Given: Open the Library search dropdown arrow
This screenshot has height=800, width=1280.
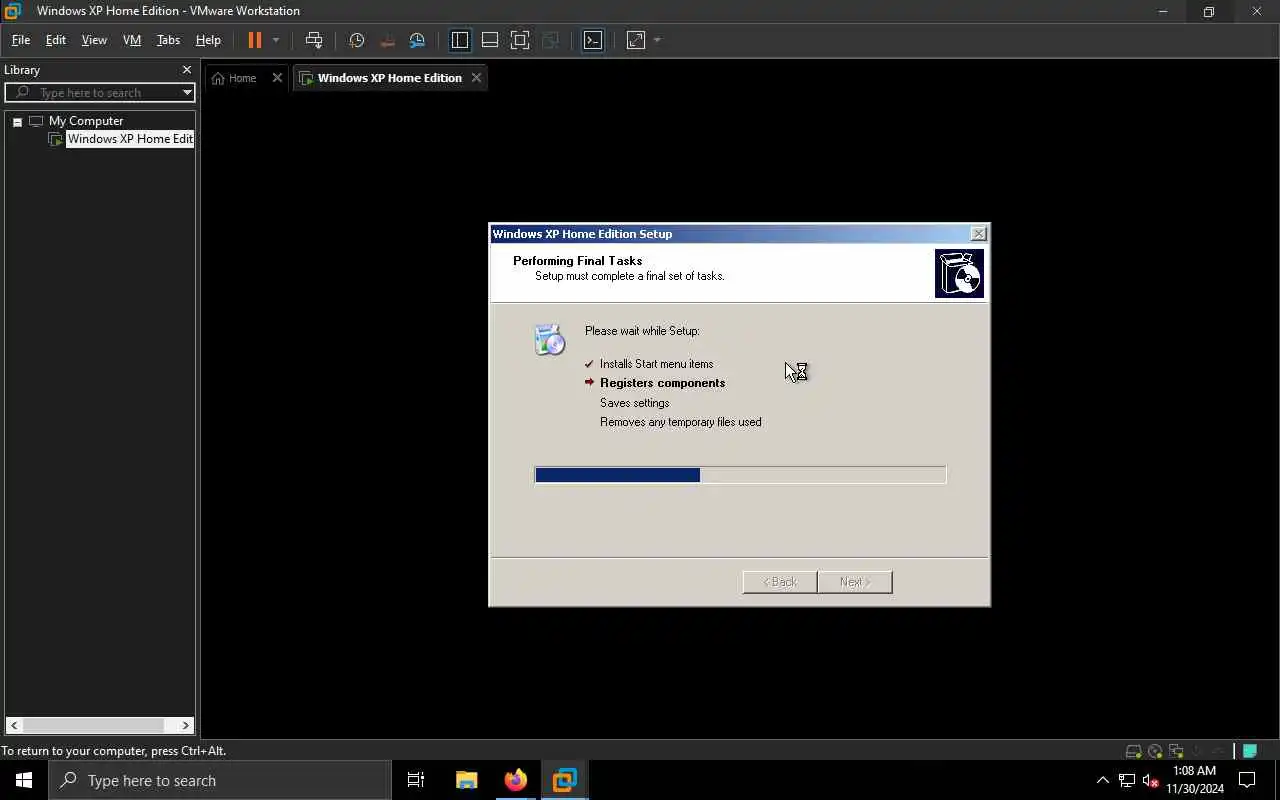Looking at the screenshot, I should click(x=187, y=93).
